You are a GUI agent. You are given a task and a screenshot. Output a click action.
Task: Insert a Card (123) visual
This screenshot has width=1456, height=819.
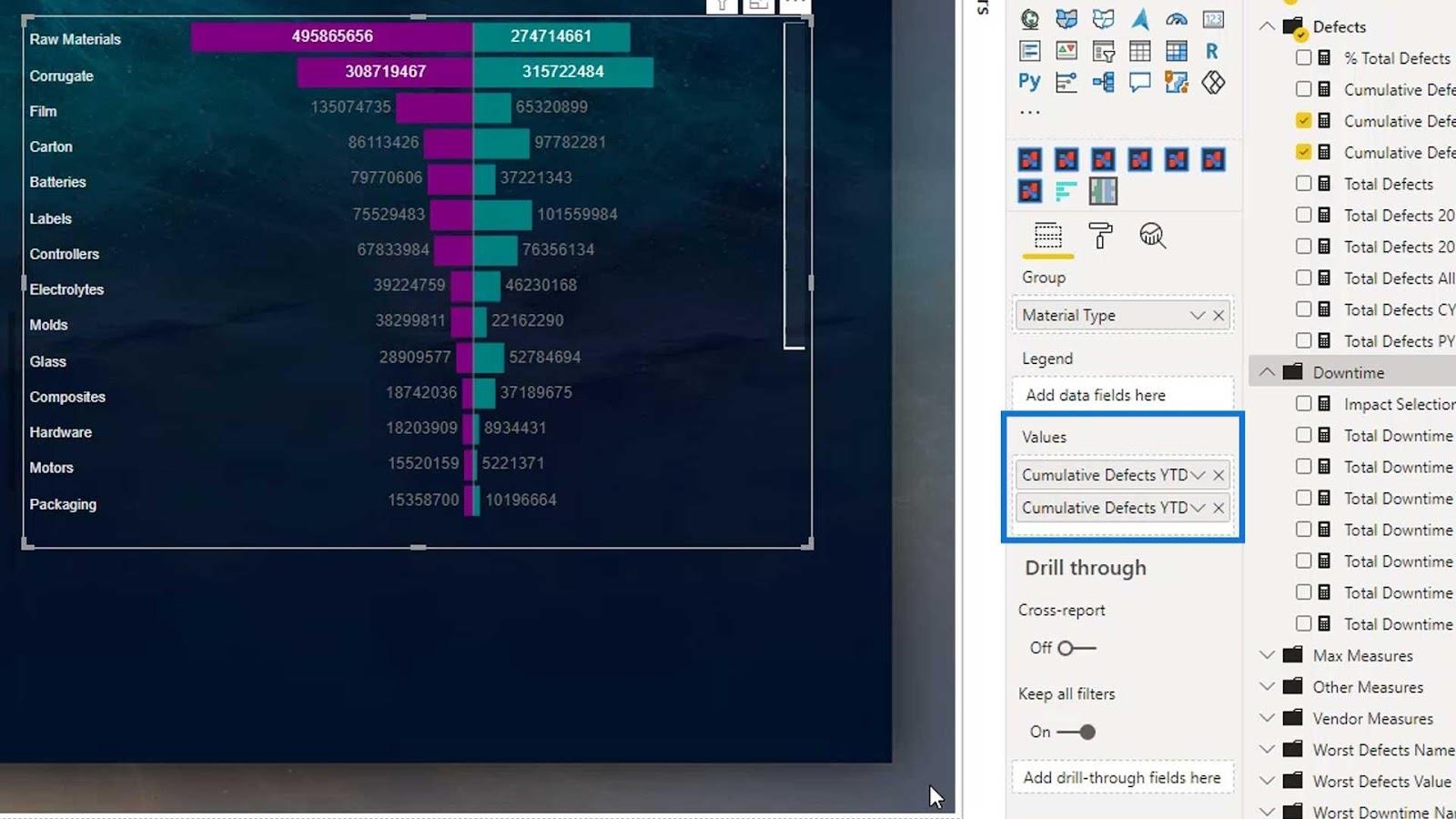(1213, 19)
